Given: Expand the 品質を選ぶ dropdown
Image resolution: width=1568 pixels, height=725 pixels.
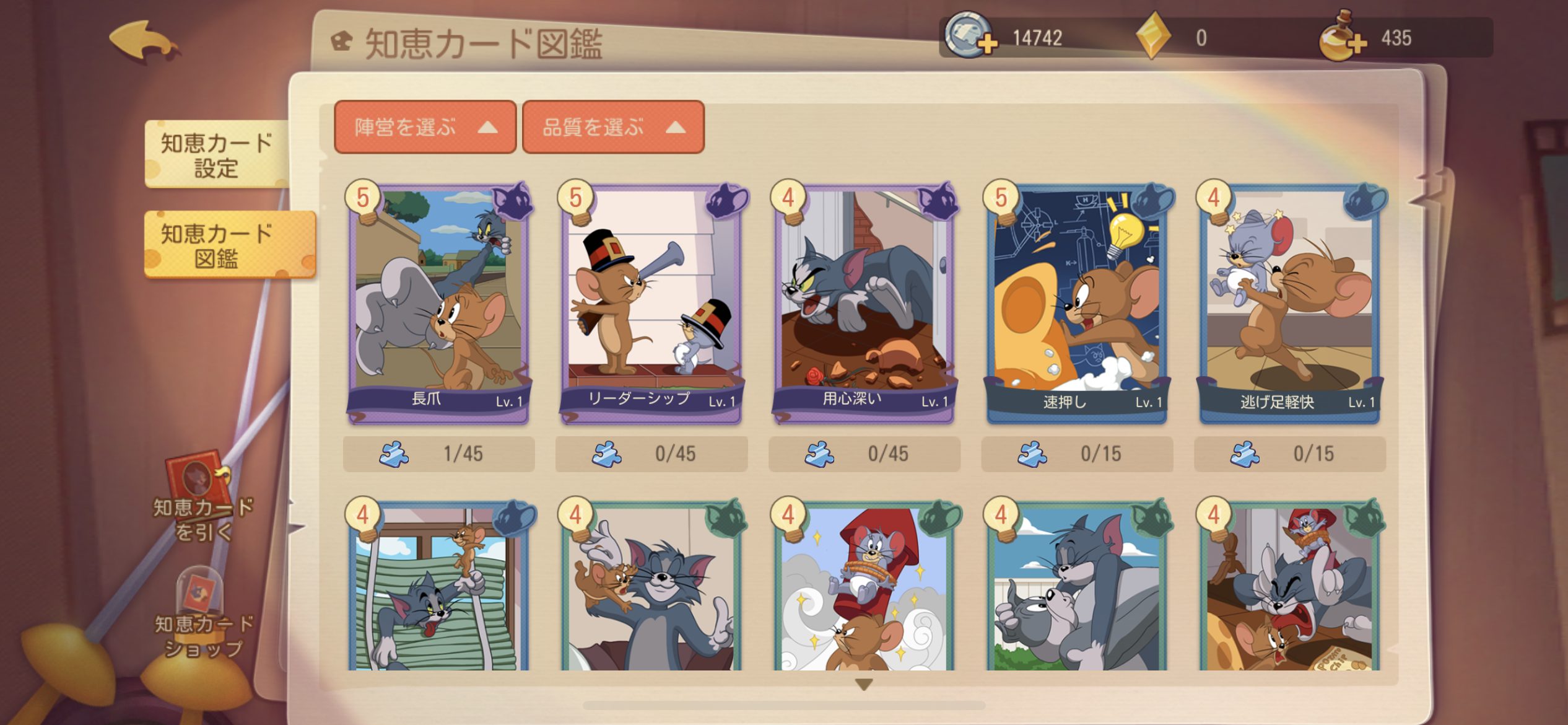Looking at the screenshot, I should pos(614,127).
